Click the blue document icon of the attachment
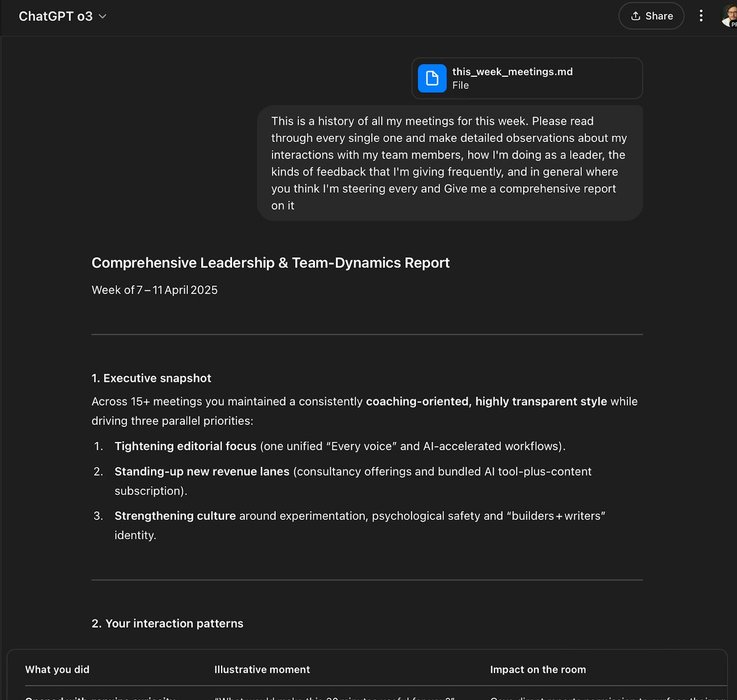The width and height of the screenshot is (737, 700). click(x=432, y=79)
